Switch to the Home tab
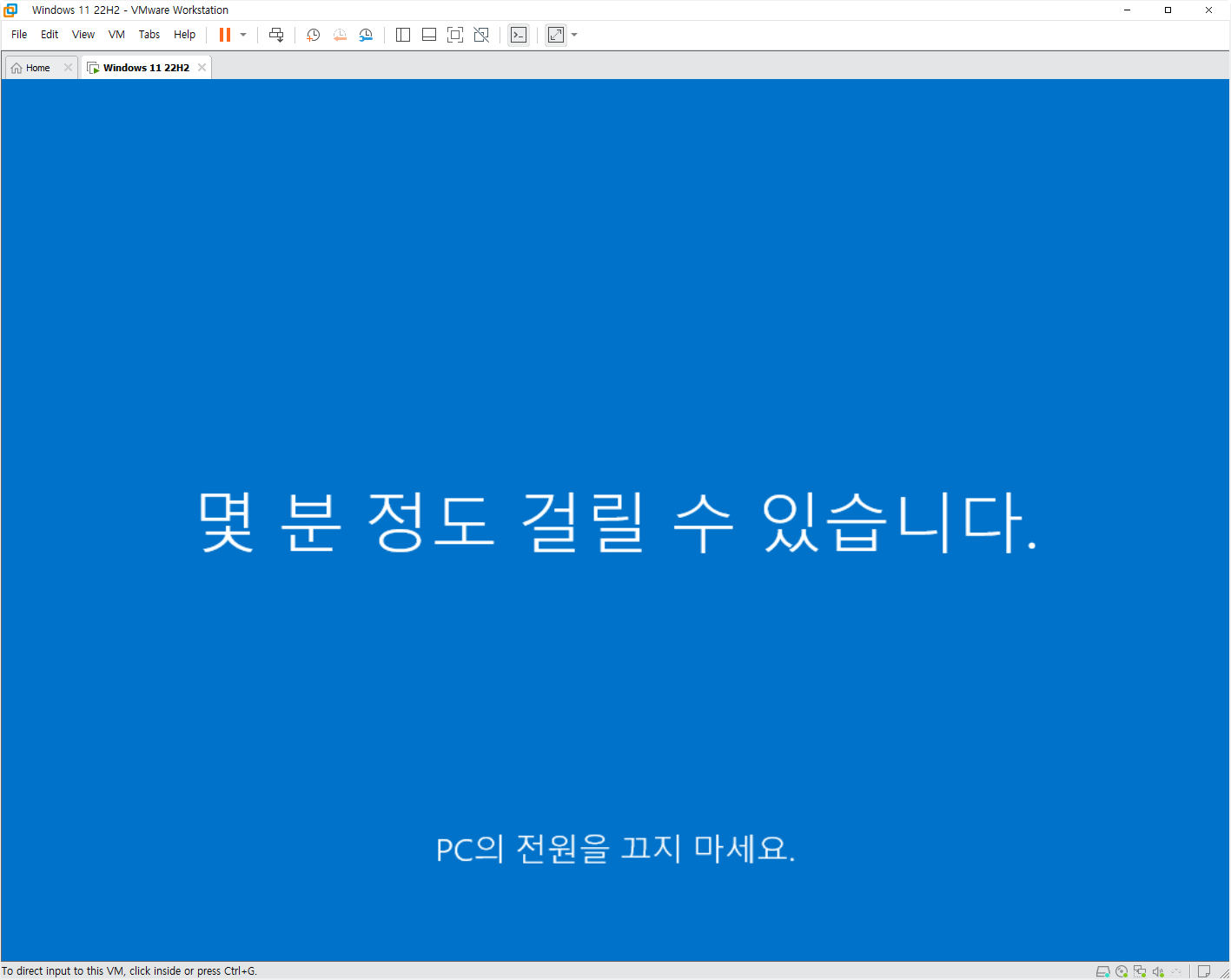This screenshot has width=1231, height=980. [37, 68]
